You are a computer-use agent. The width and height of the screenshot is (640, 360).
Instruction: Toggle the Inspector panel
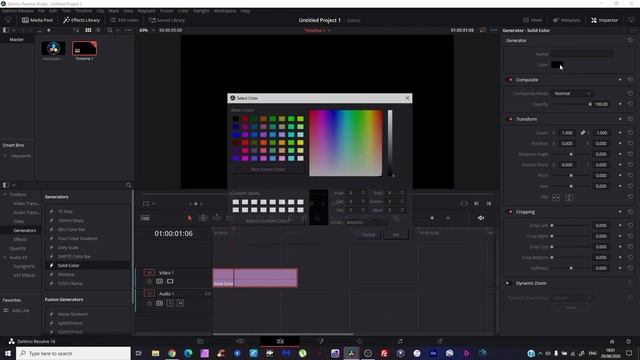coord(604,20)
